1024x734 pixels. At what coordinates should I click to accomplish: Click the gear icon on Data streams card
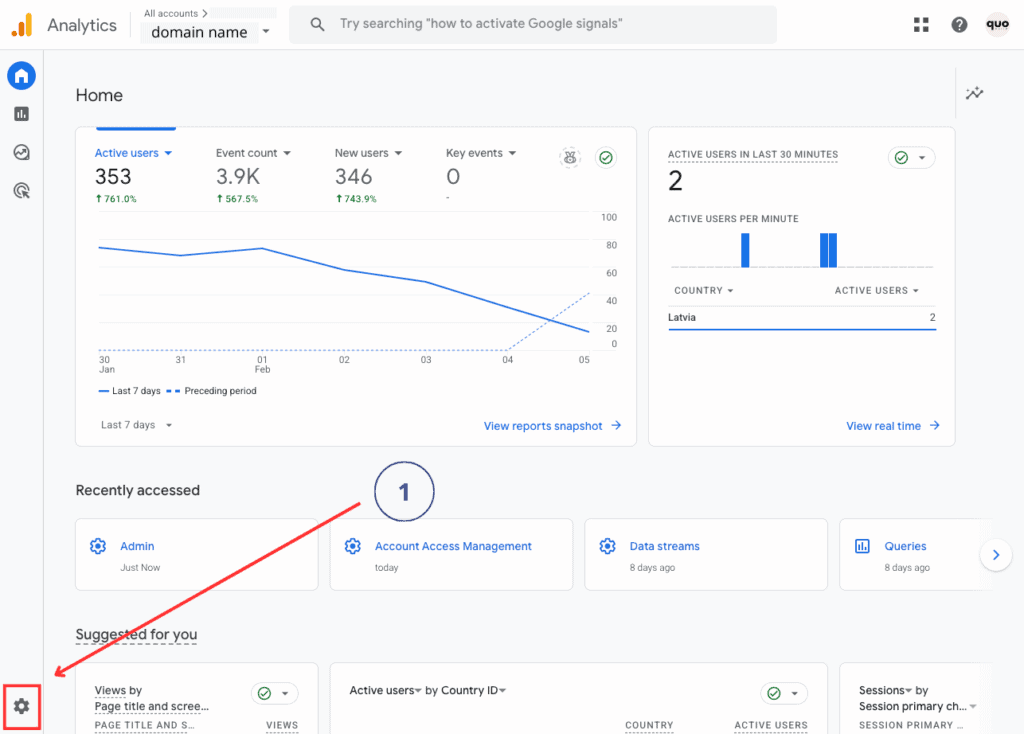[607, 546]
